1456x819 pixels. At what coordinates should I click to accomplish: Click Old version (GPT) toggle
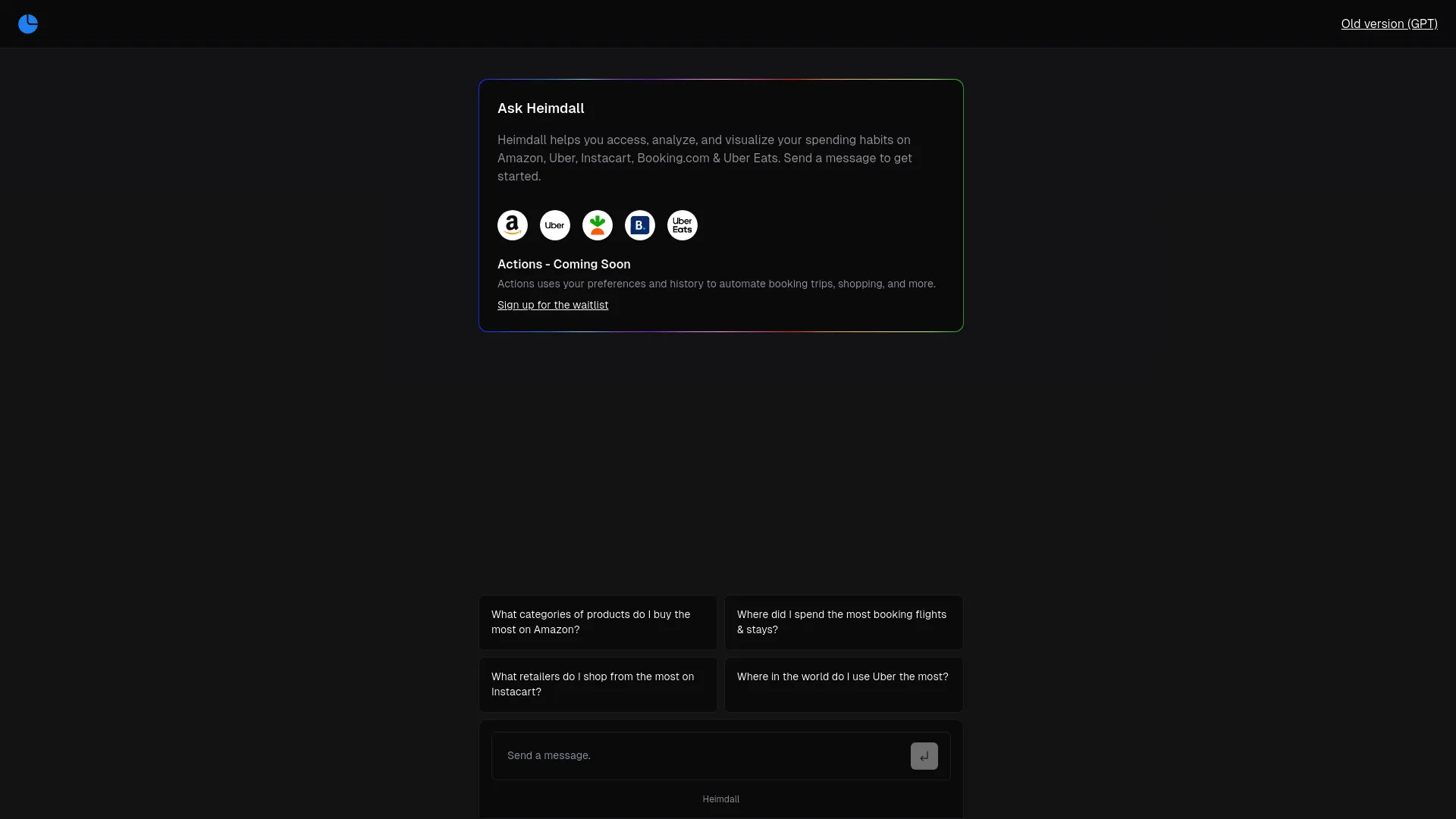(1389, 23)
